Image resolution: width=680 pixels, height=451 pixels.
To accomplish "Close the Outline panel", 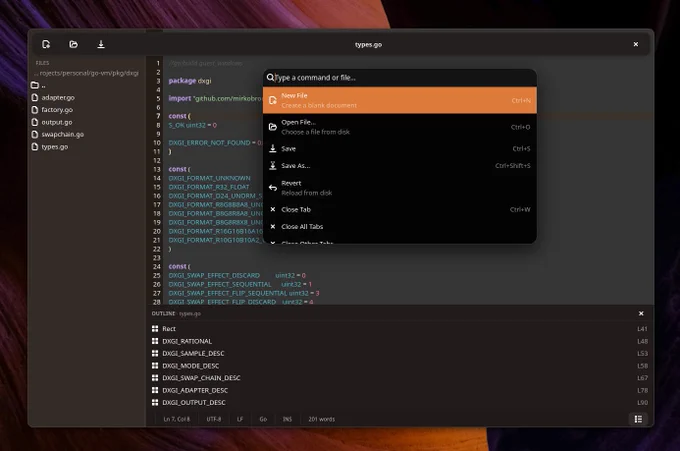I will point(641,314).
